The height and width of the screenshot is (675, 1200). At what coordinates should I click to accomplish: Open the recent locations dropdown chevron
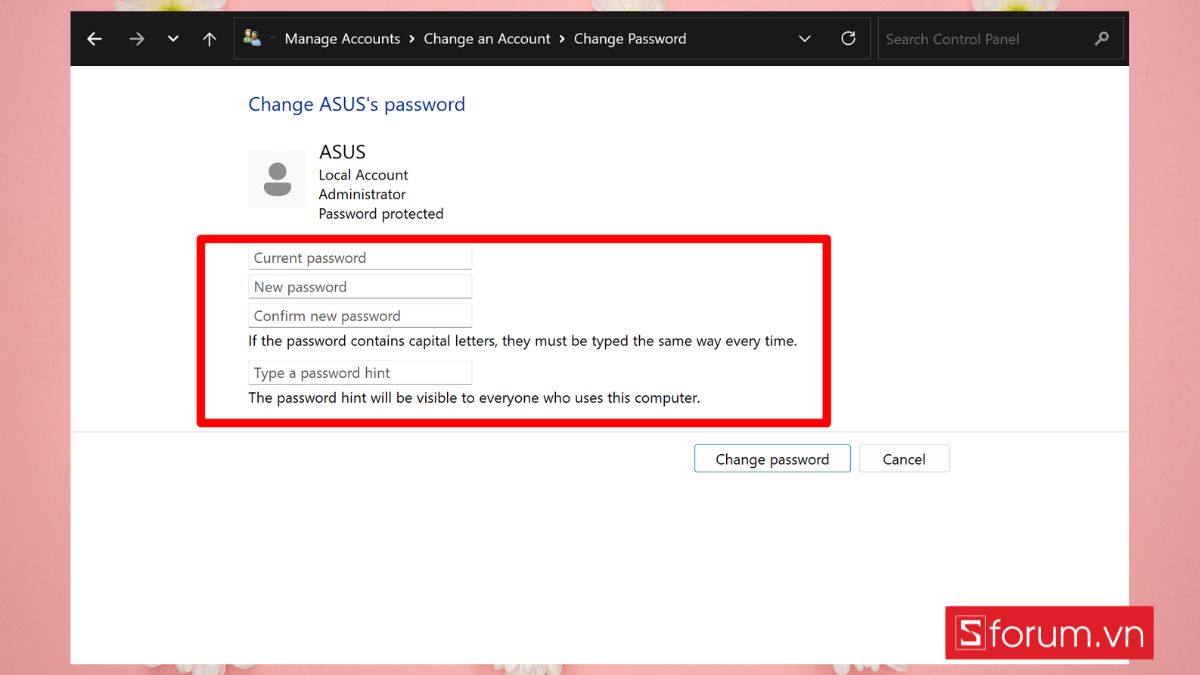pyautogui.click(x=173, y=39)
